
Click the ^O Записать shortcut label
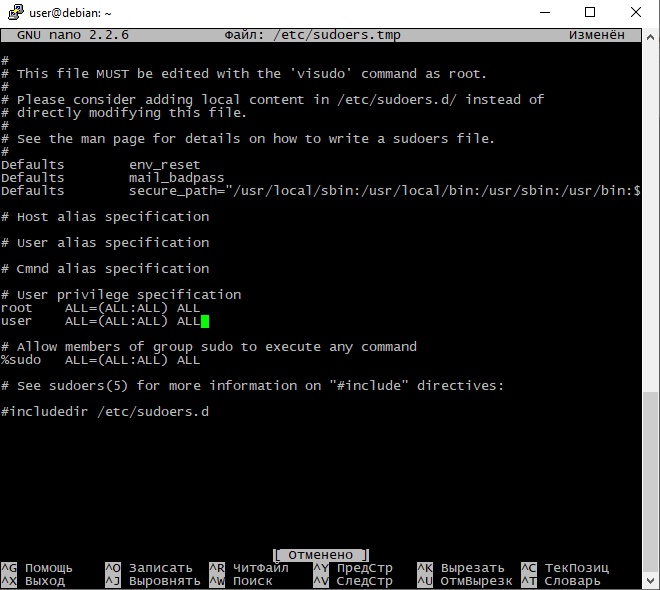pos(146,568)
